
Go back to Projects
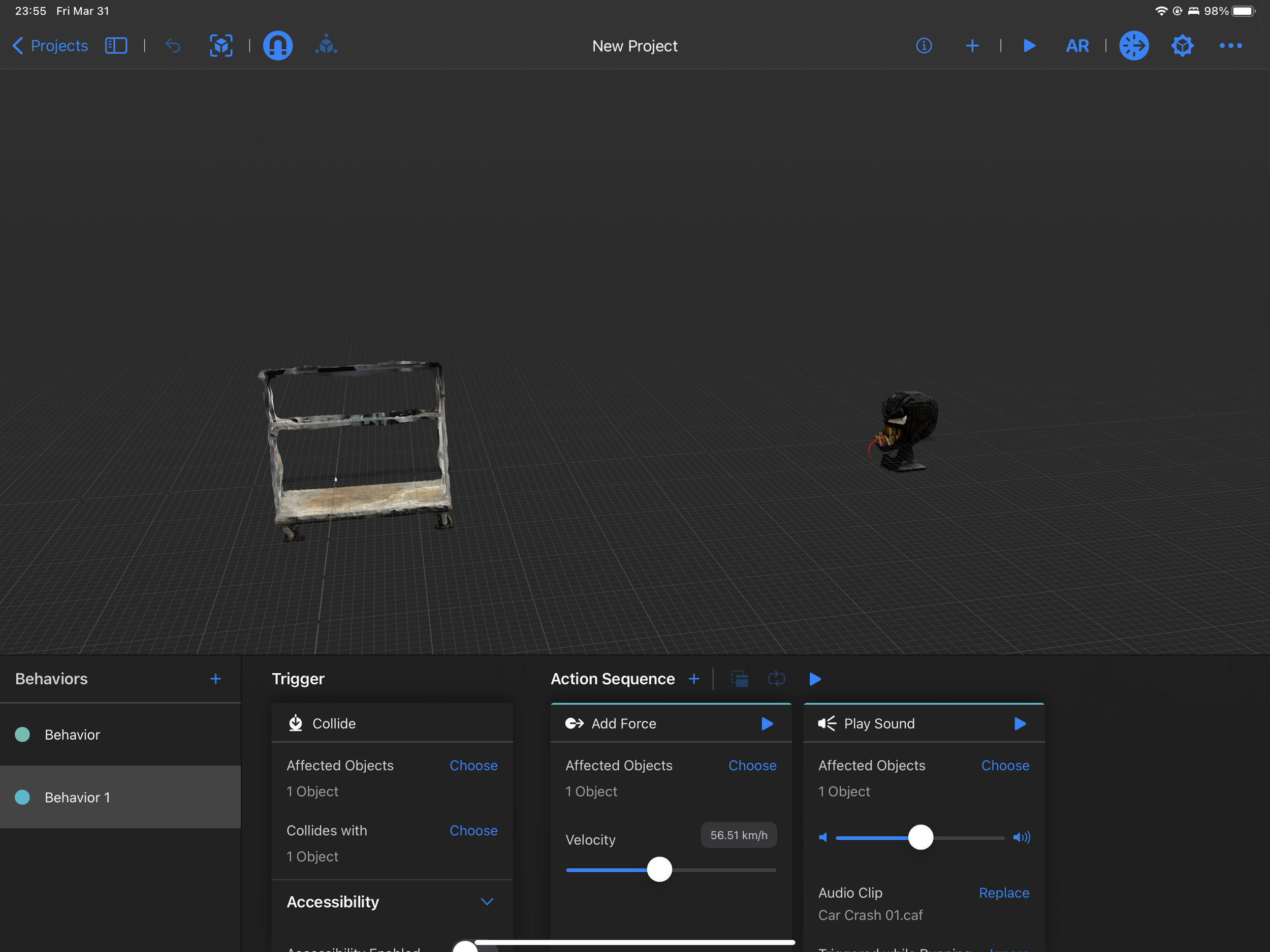tap(50, 45)
